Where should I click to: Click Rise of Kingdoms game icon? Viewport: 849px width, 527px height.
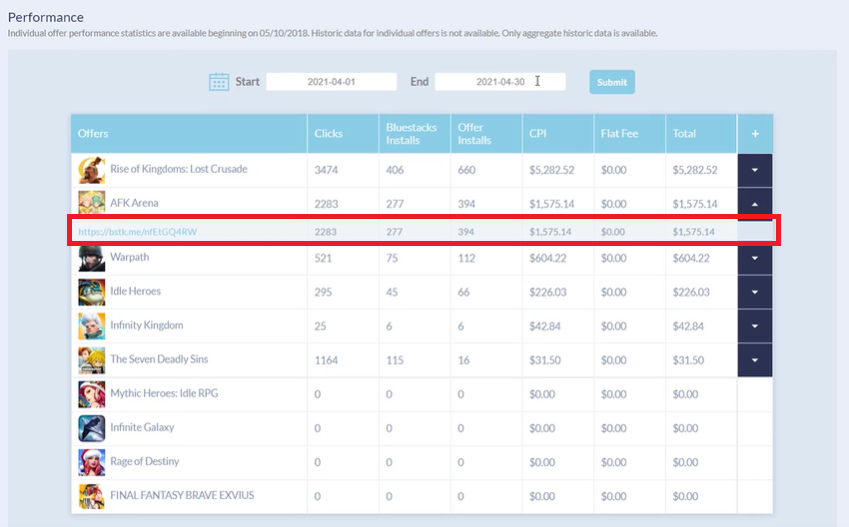pos(92,170)
